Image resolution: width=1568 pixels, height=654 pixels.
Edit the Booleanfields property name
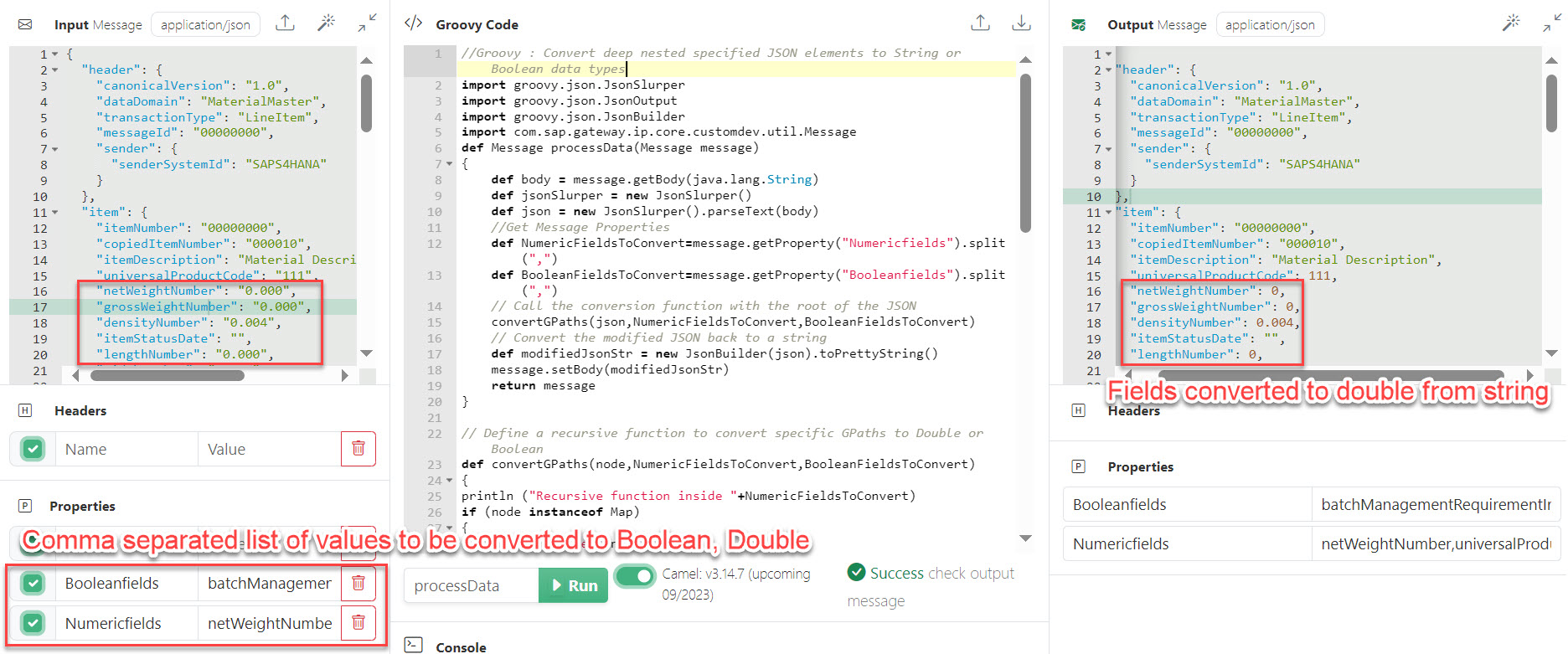coord(126,583)
